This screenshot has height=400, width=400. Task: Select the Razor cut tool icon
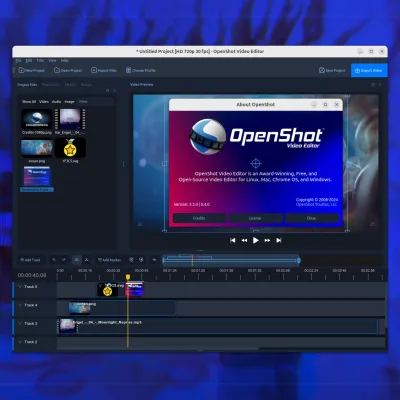pos(87,260)
